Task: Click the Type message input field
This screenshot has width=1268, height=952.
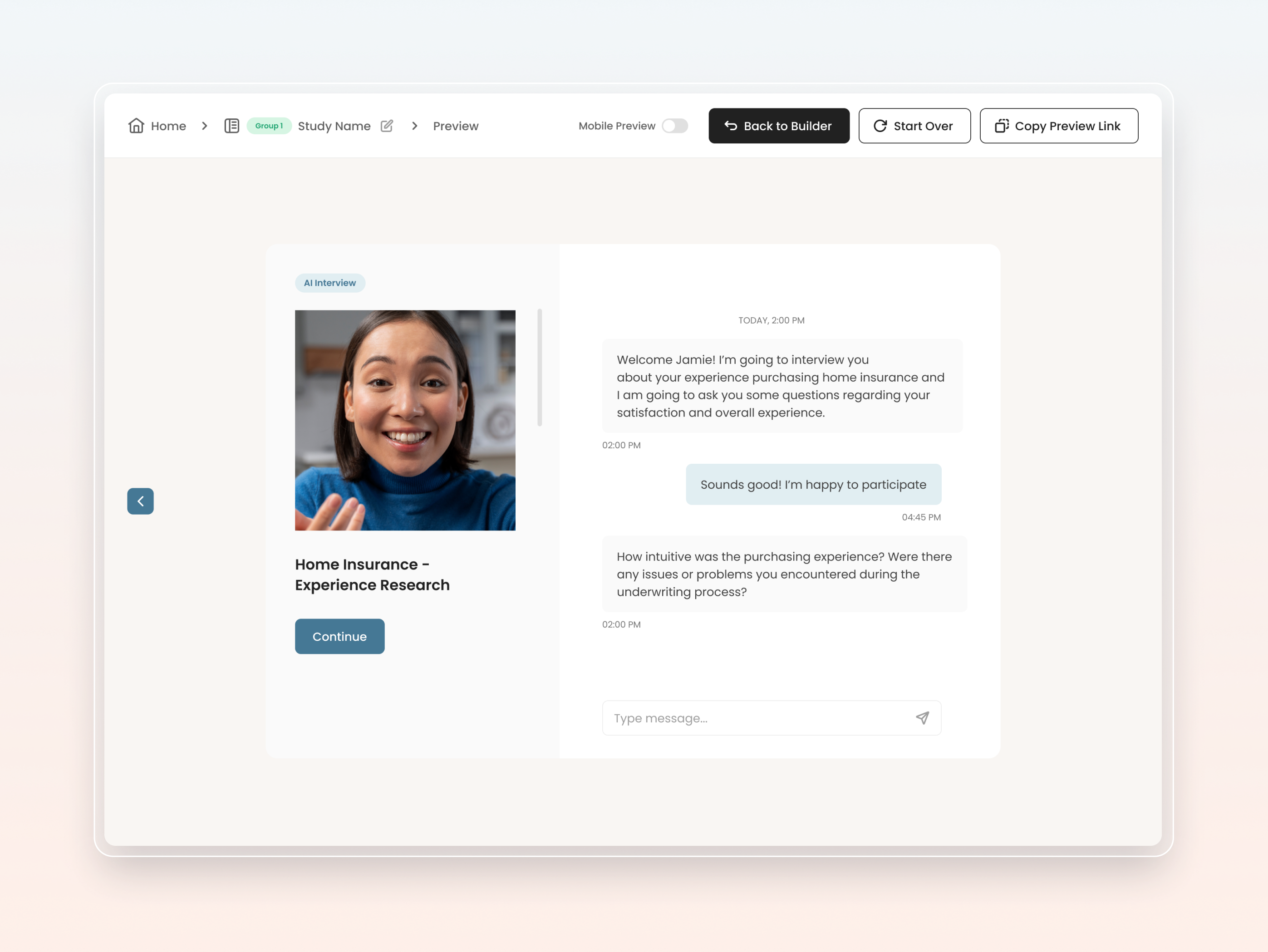Action: (772, 717)
